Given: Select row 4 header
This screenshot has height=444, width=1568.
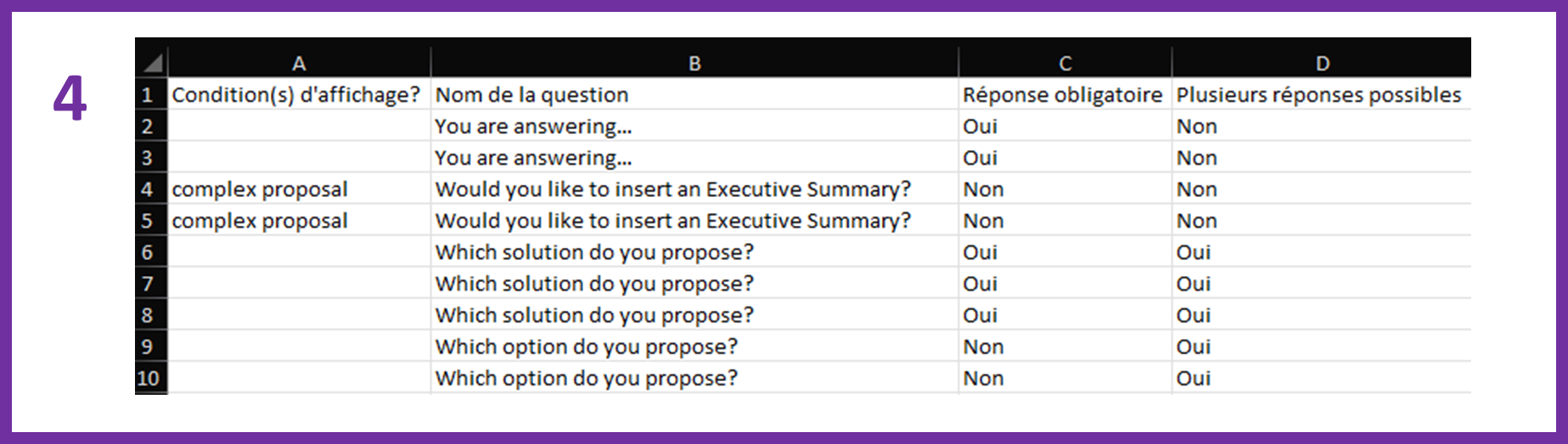Looking at the screenshot, I should pos(148,188).
